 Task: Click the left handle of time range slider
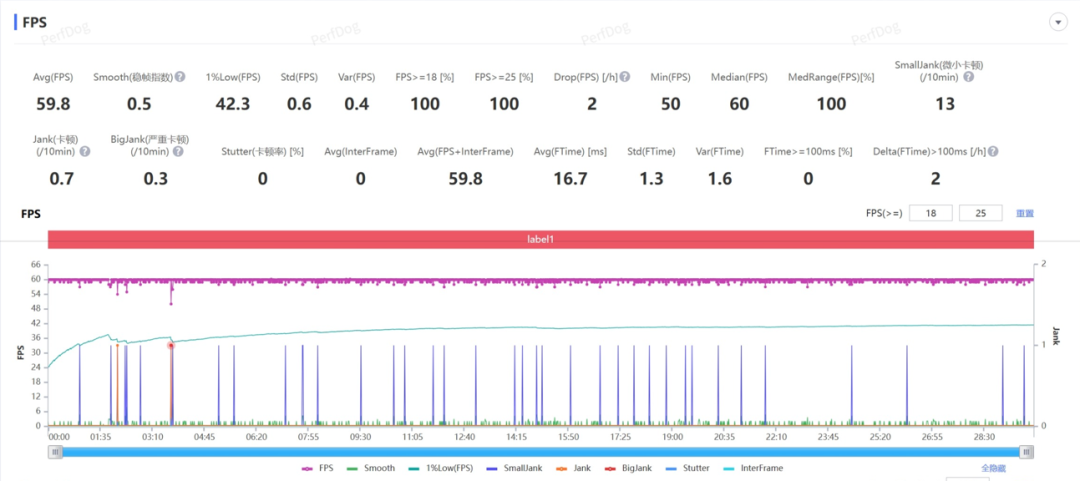[x=55, y=452]
